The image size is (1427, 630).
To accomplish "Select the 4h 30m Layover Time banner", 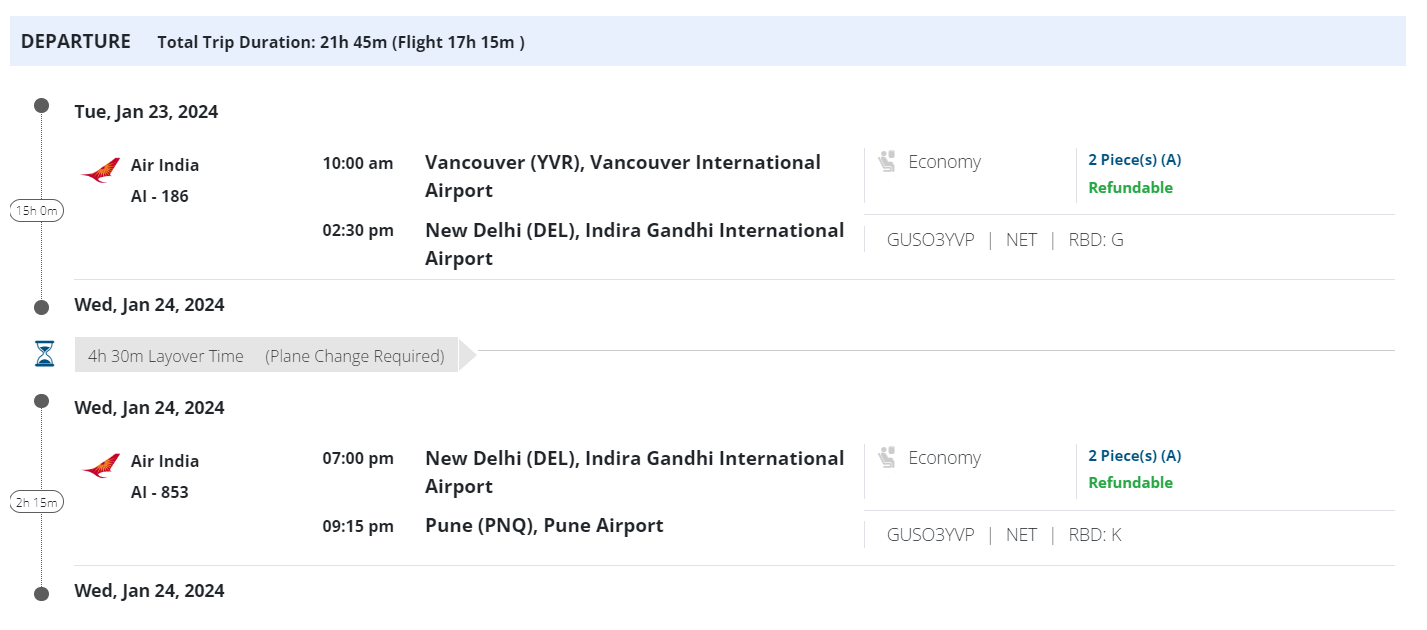I will [266, 356].
